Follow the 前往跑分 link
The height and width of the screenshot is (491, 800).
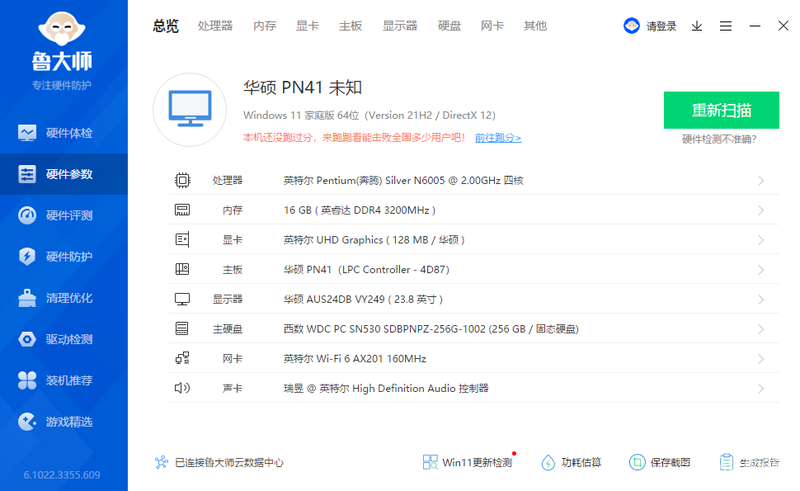coord(498,137)
